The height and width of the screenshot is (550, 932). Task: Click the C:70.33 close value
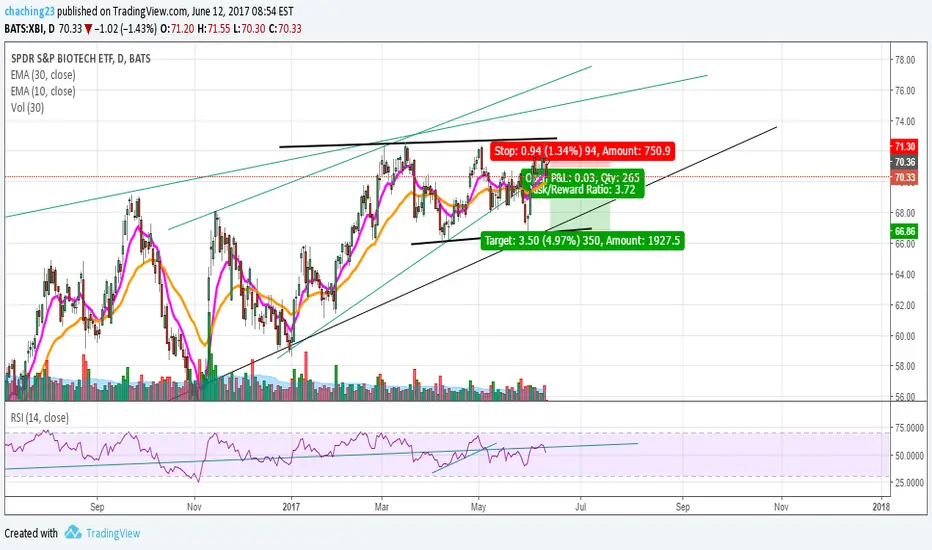click(285, 29)
